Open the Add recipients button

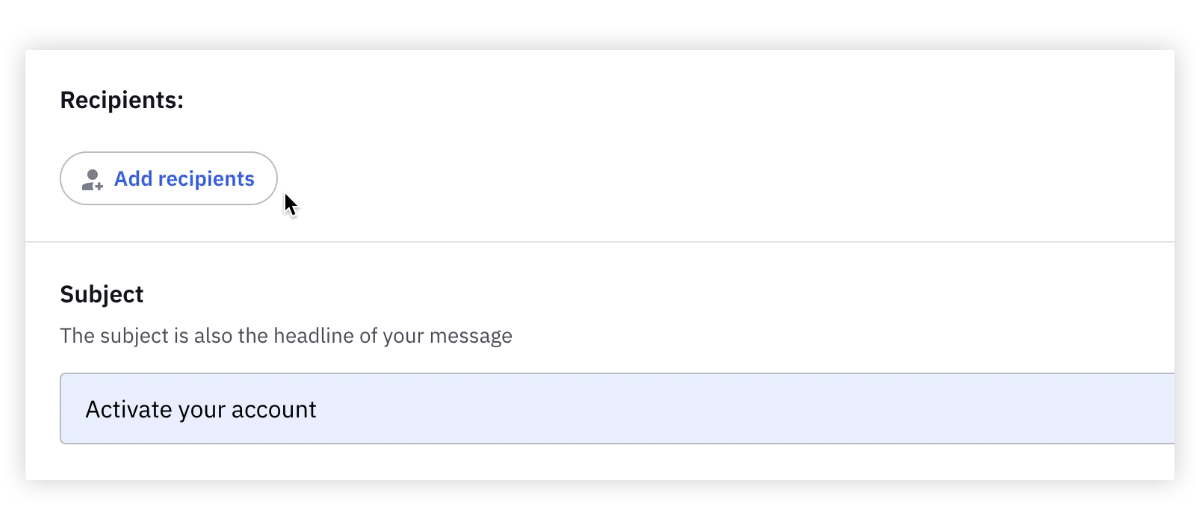point(168,179)
